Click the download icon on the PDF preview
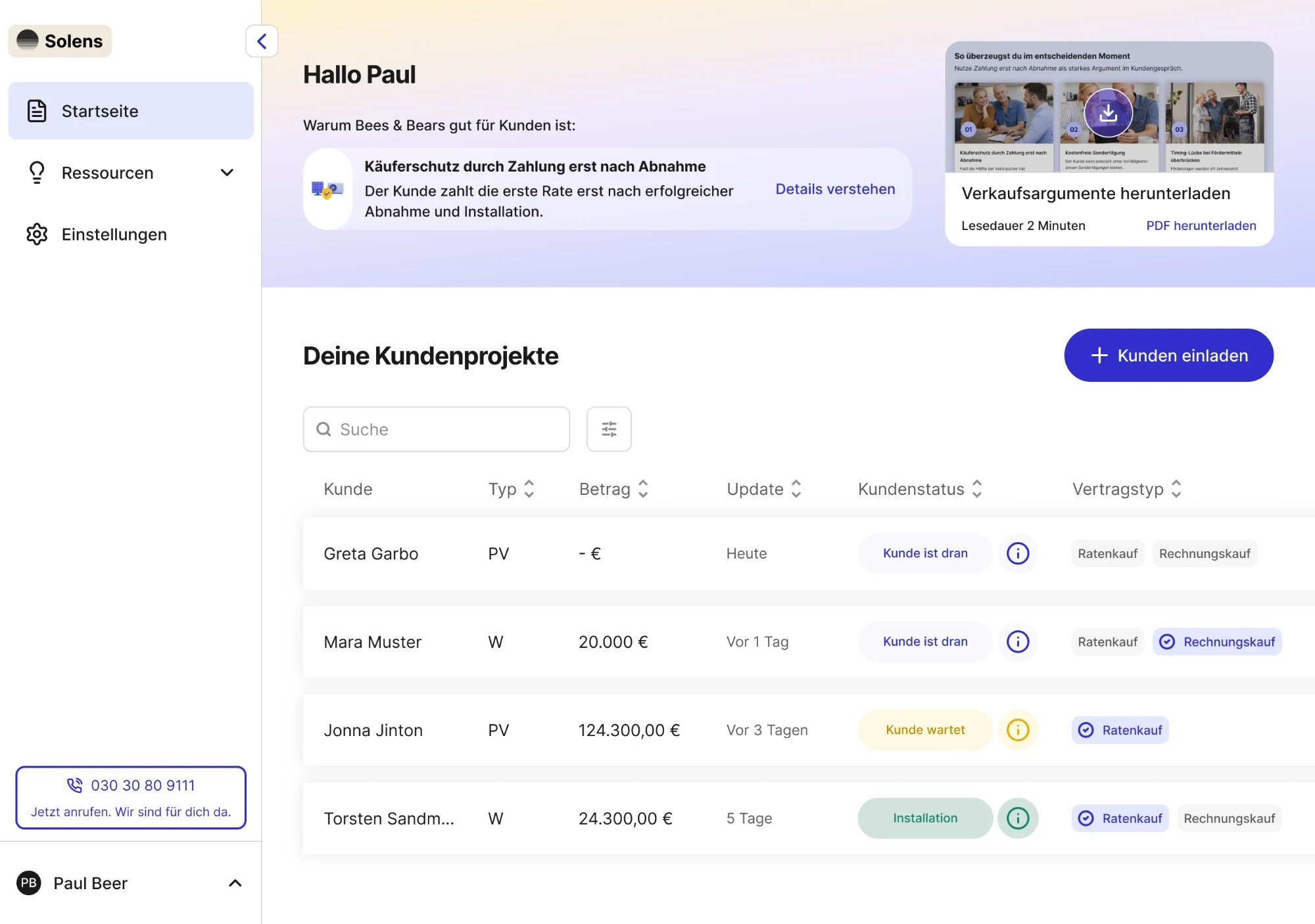 1108,112
